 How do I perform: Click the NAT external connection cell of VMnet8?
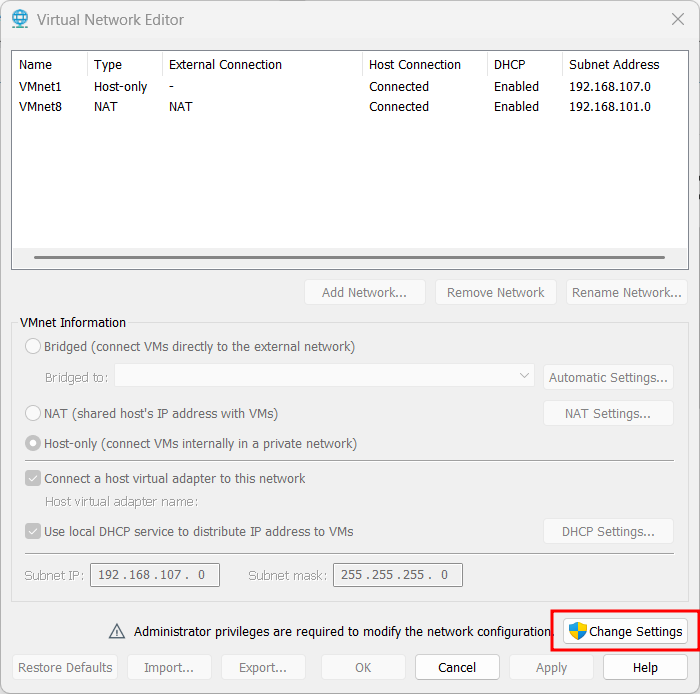click(180, 107)
